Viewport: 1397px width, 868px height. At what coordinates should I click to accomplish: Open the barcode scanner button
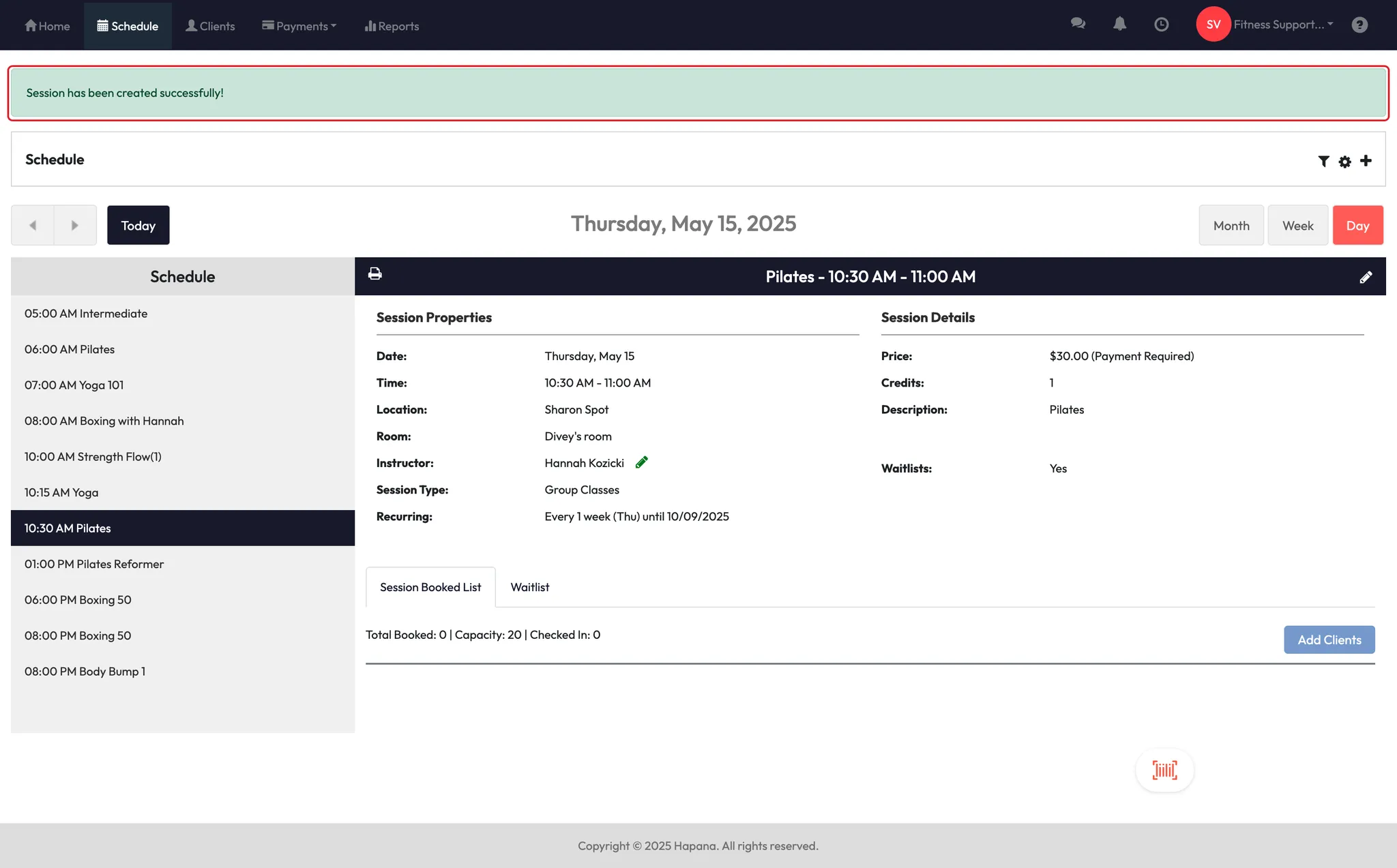tap(1164, 770)
